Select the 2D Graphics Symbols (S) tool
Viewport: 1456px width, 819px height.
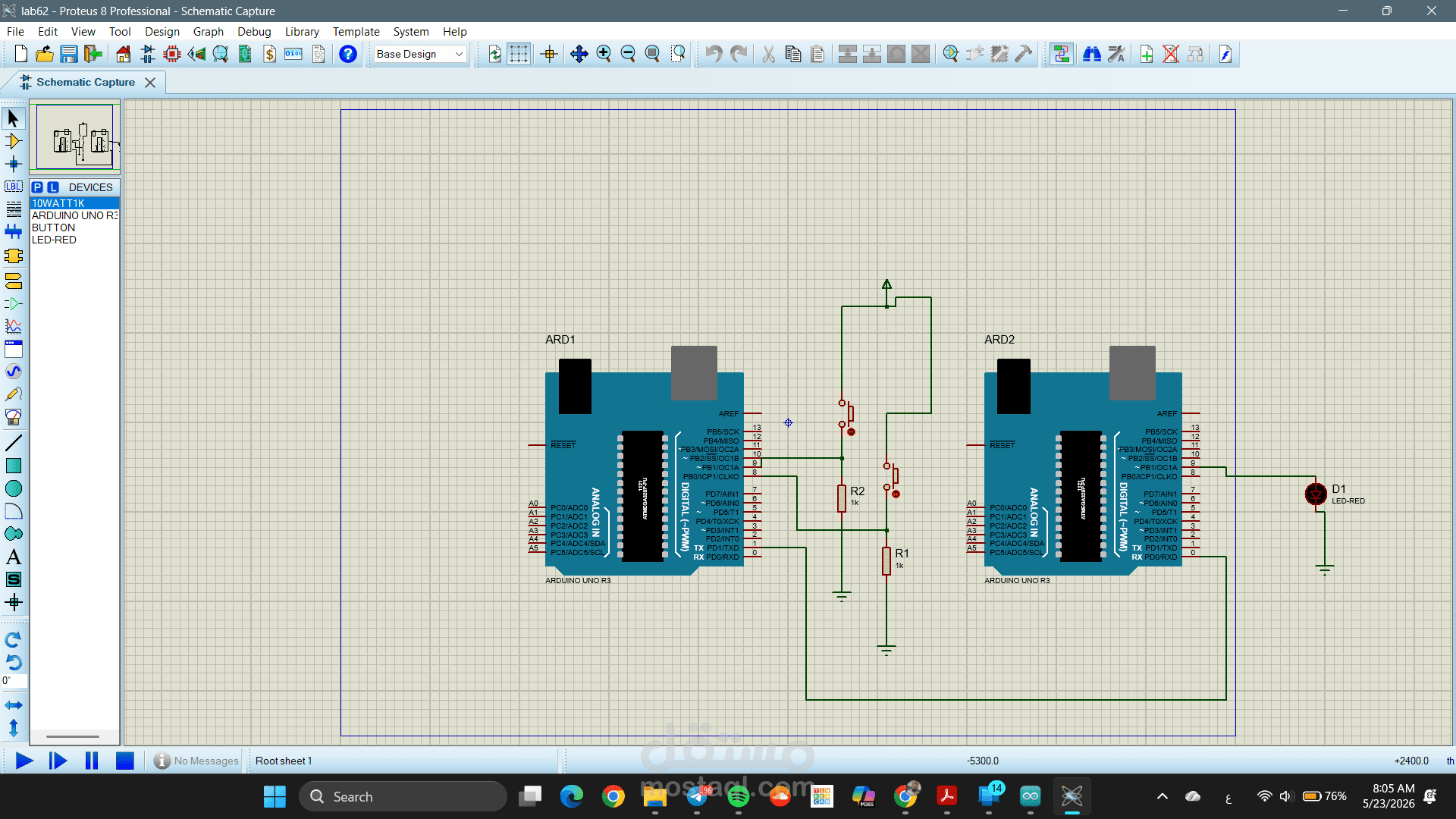pos(13,580)
